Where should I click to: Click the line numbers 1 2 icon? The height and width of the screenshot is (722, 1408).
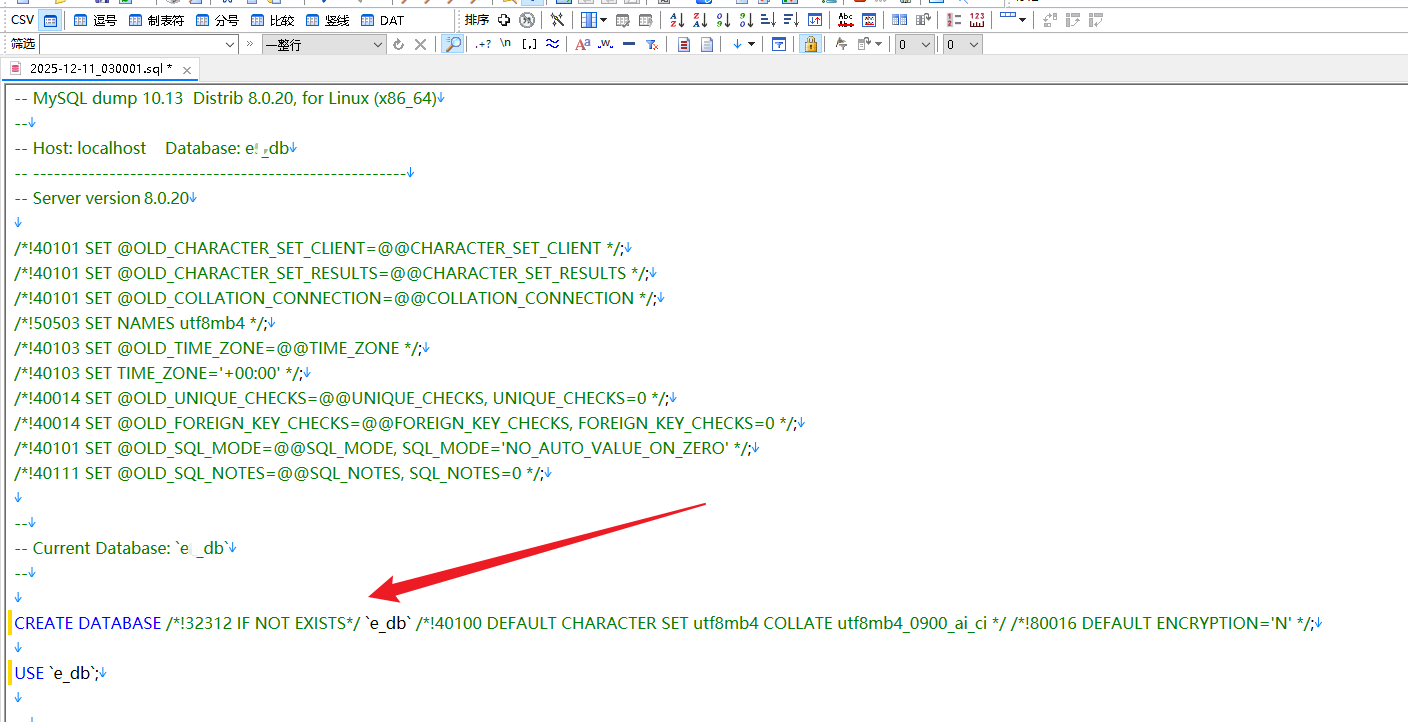tap(953, 20)
